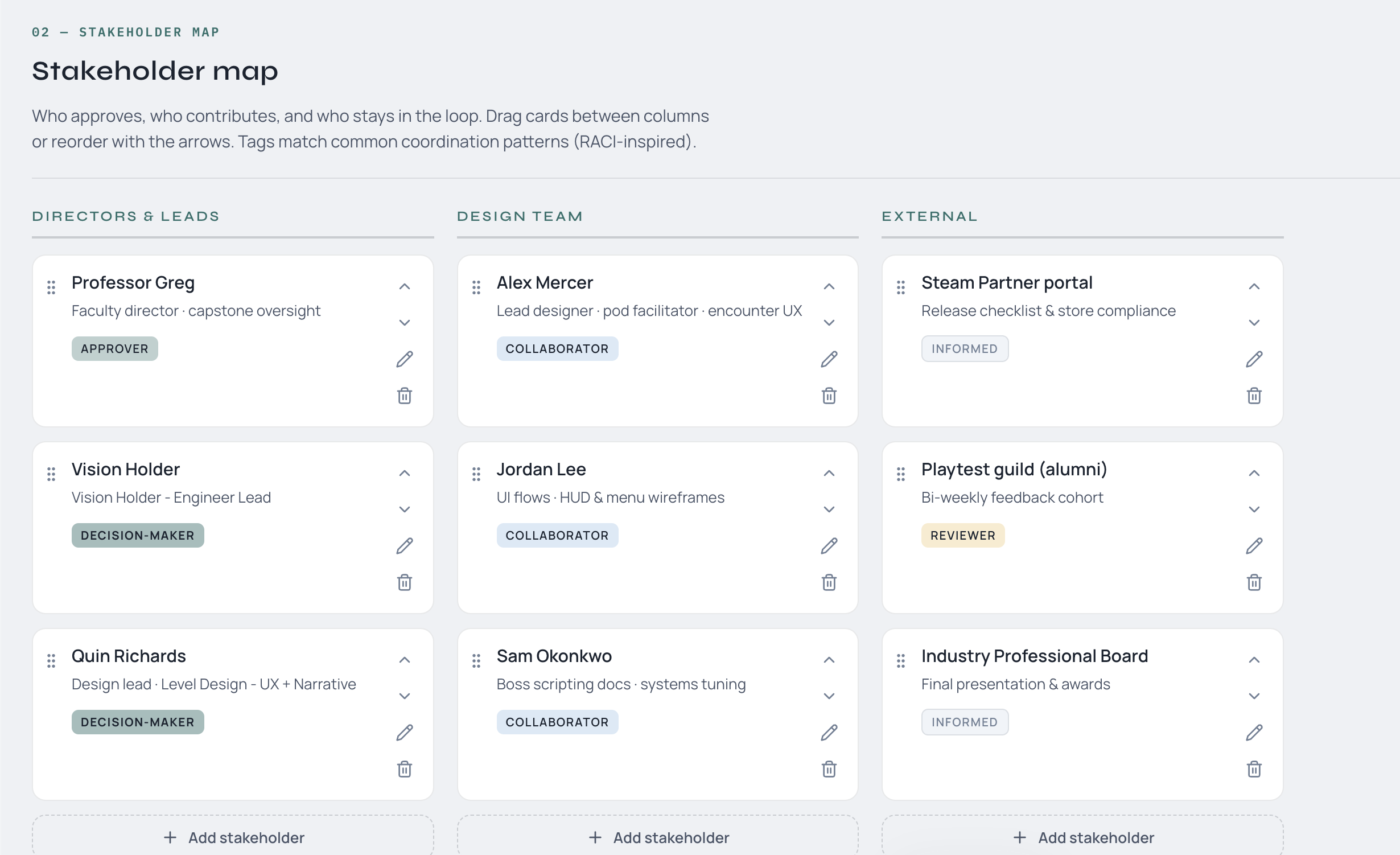
Task: Click the APPROVER tag on Professor Greg
Action: click(x=114, y=349)
